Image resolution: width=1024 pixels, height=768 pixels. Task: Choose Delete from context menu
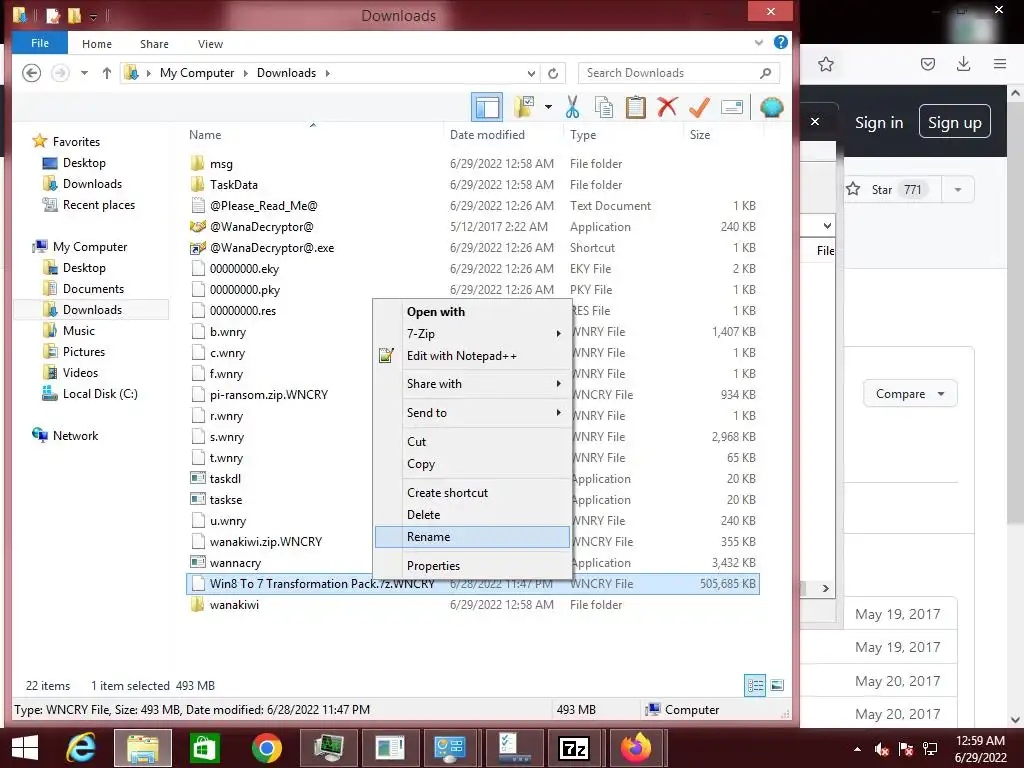coord(473,515)
